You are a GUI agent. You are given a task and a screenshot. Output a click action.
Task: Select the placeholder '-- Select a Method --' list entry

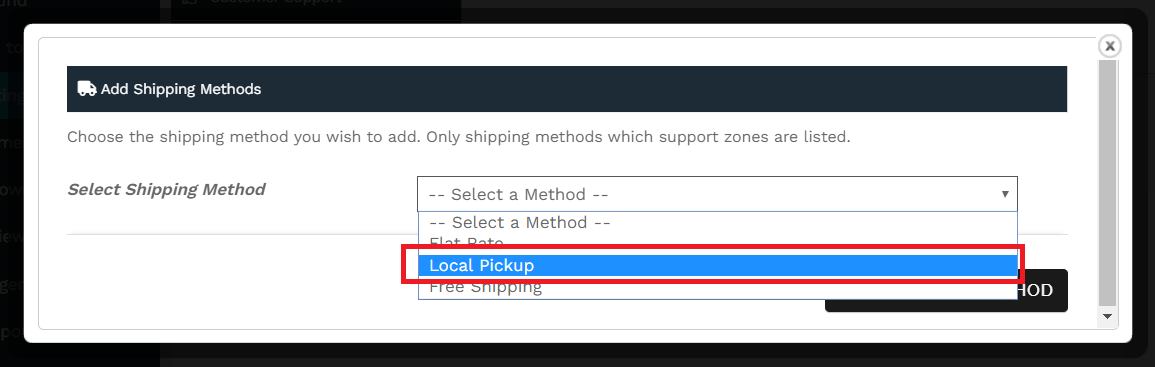click(717, 223)
